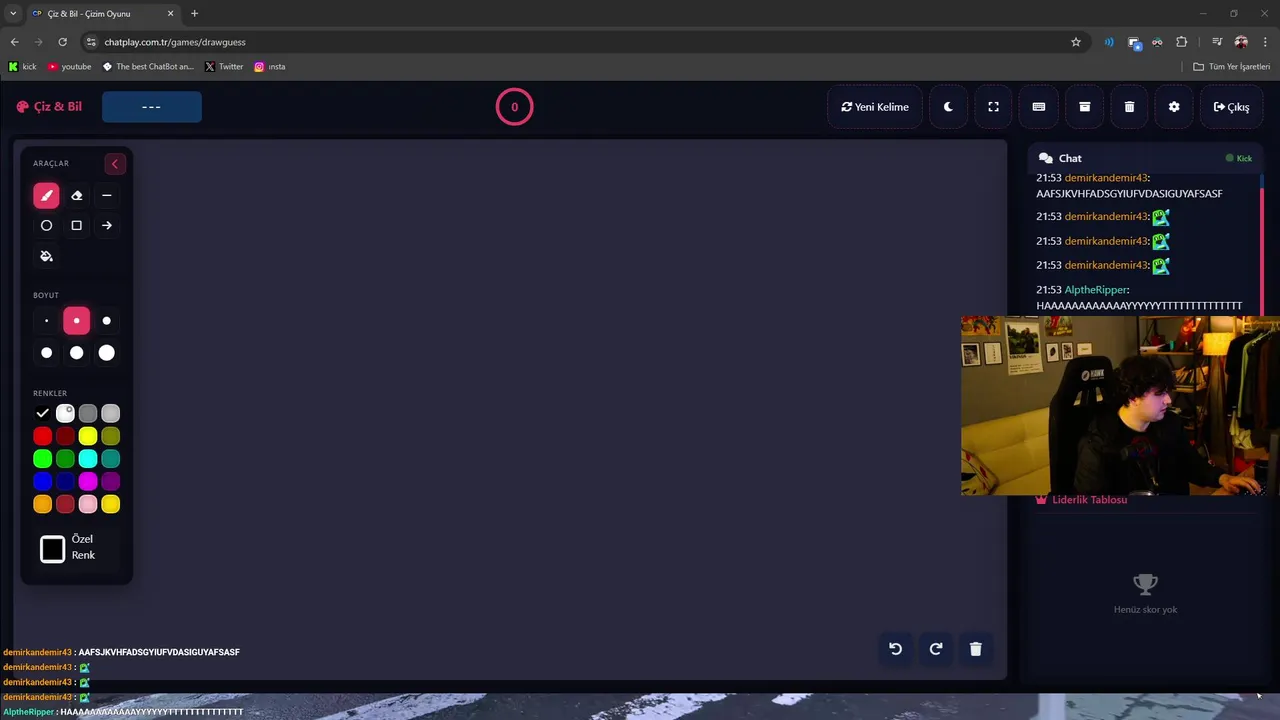Screen dimensions: 1280x720
Task: Click the Chat panel header
Action: pos(1145,158)
